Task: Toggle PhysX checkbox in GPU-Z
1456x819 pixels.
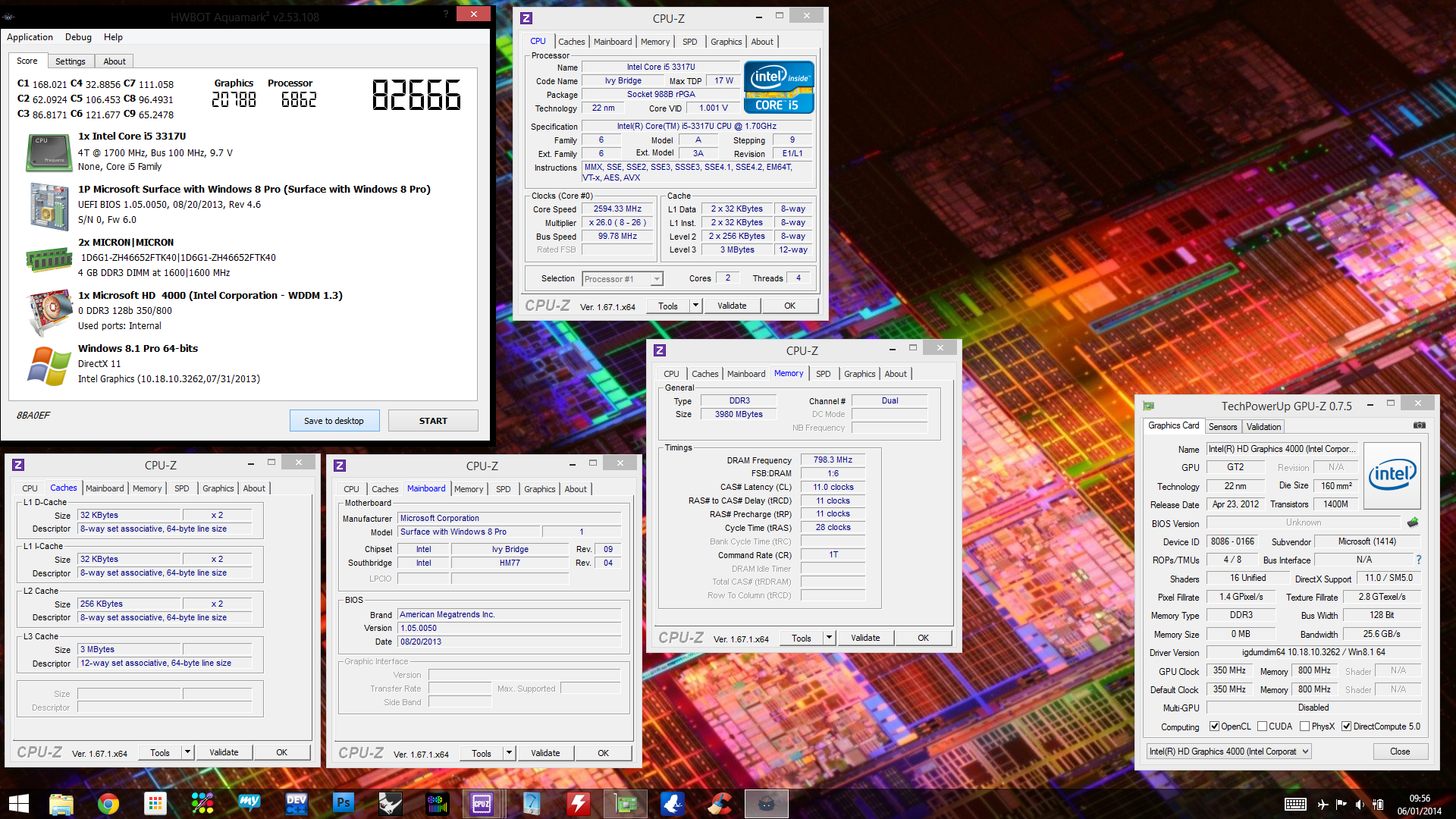Action: [x=1304, y=726]
